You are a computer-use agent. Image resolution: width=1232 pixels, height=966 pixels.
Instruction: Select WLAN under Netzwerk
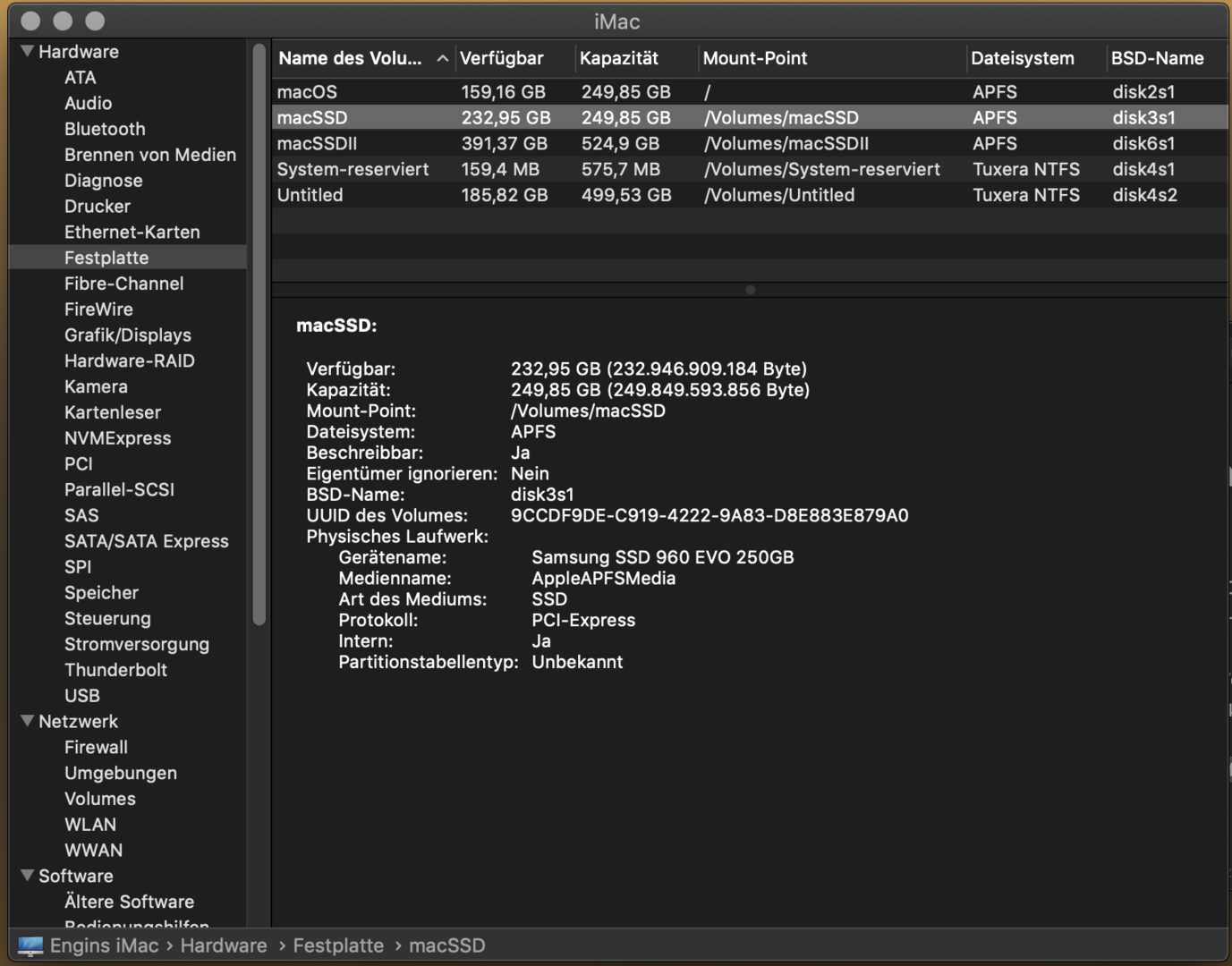tap(90, 825)
